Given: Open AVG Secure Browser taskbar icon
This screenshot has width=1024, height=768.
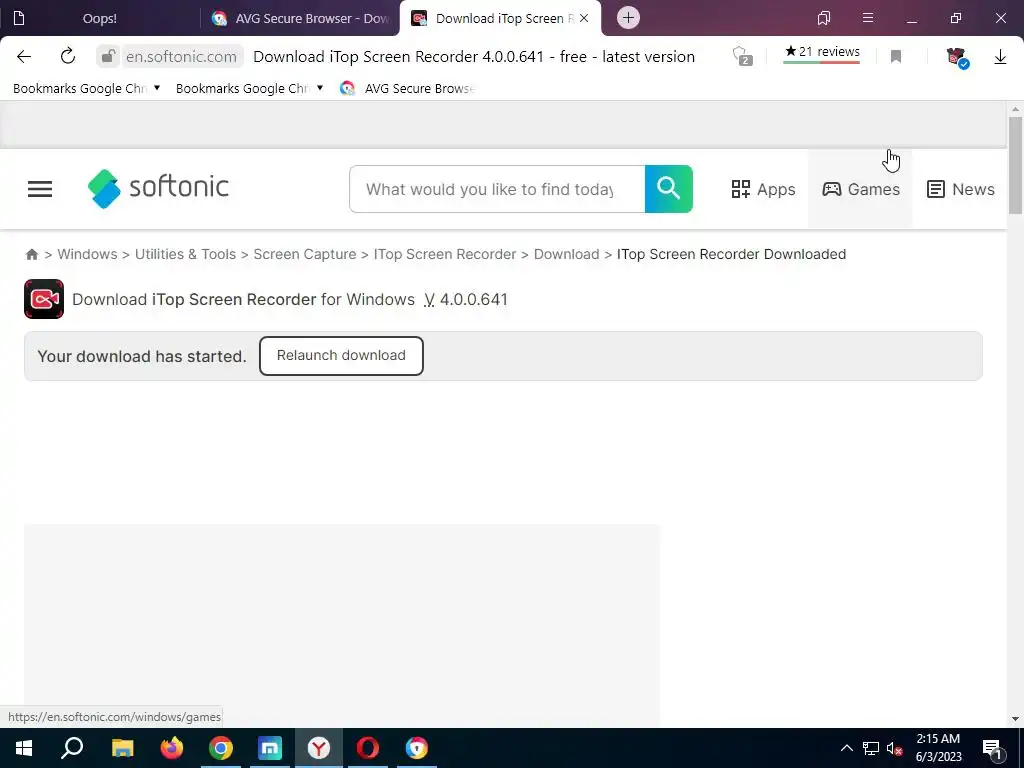Looking at the screenshot, I should (x=417, y=748).
